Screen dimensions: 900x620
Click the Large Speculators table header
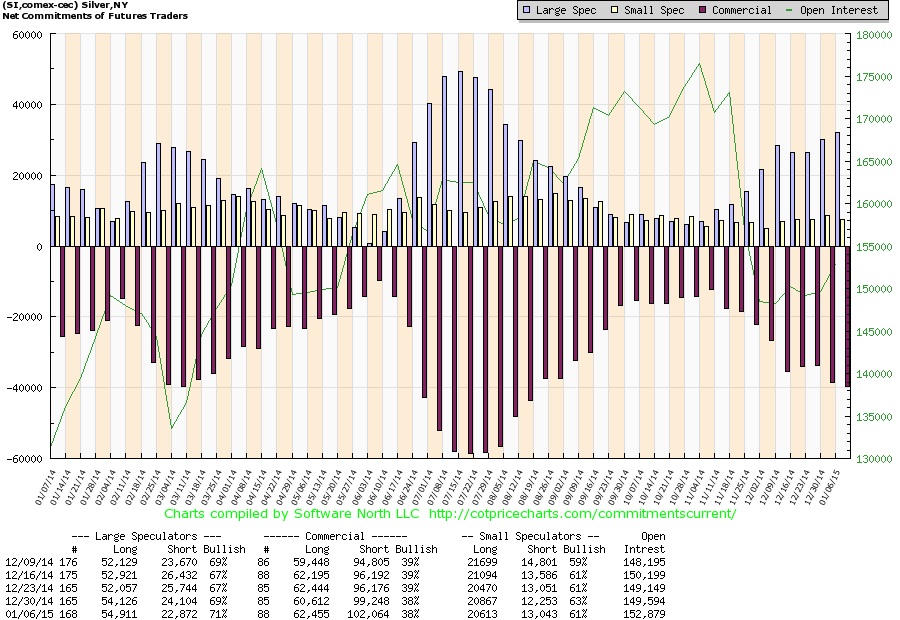click(x=146, y=536)
